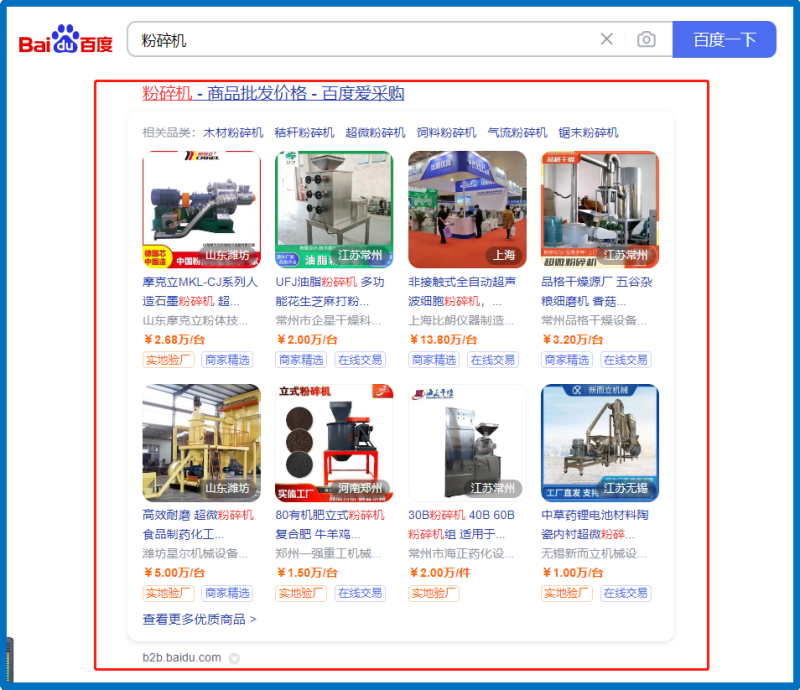Image resolution: width=800 pixels, height=690 pixels.
Task: Expand 查看更多优质商品 listing
Action: coord(199,619)
